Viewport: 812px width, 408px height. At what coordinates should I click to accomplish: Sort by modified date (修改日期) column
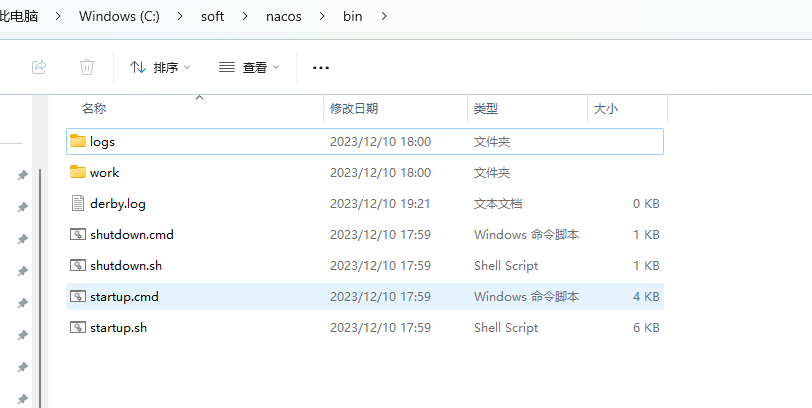click(x=354, y=108)
